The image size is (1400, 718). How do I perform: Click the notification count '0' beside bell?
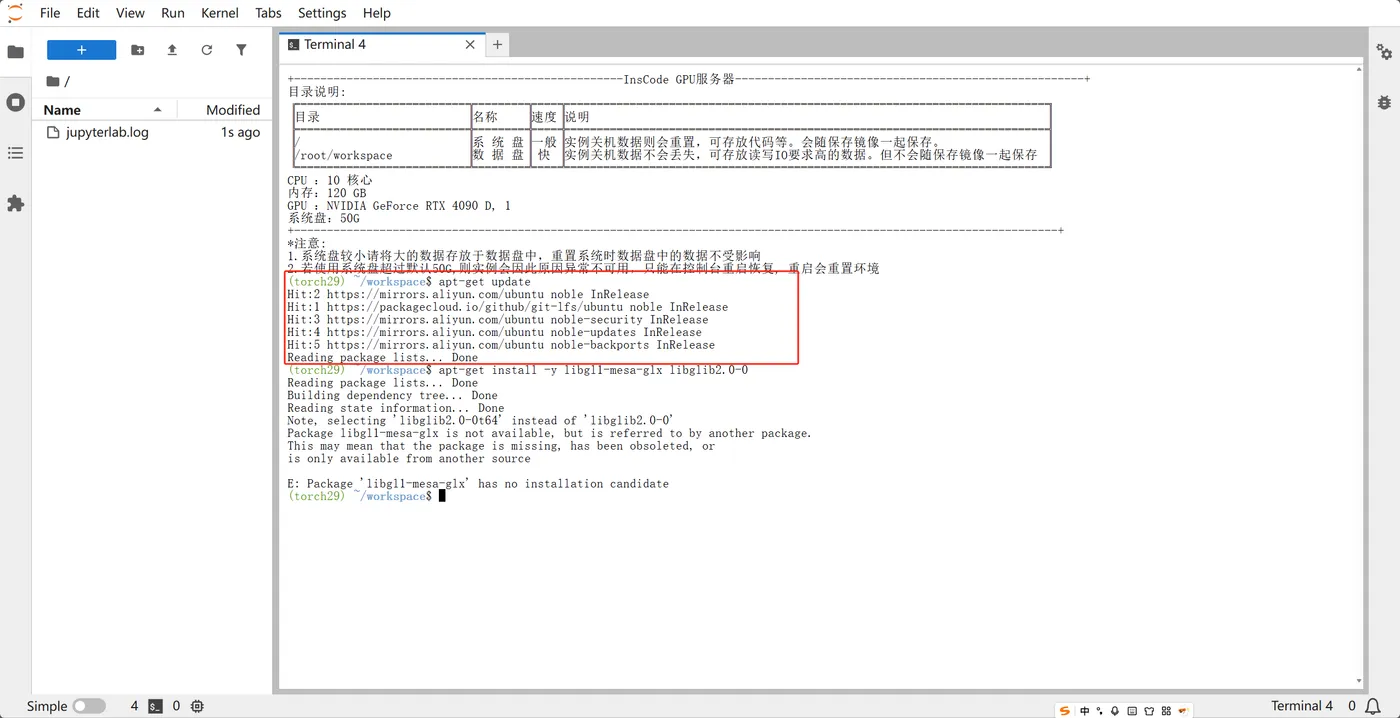click(1351, 706)
